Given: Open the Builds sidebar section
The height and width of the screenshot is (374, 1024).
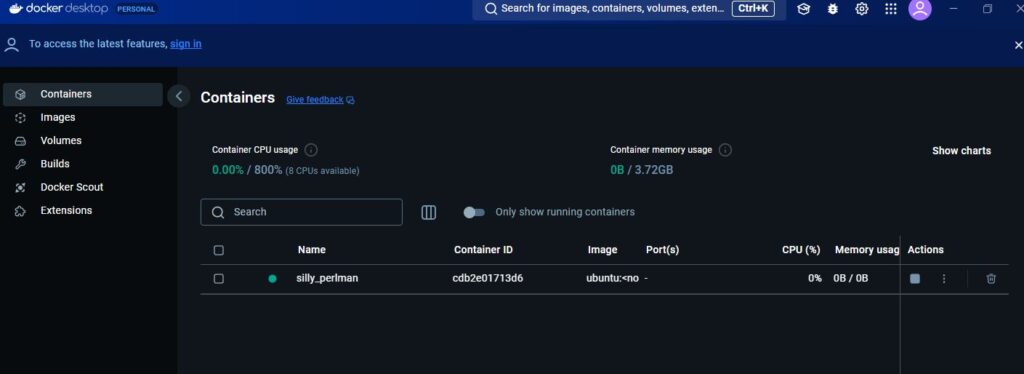Looking at the screenshot, I should click(83, 164).
